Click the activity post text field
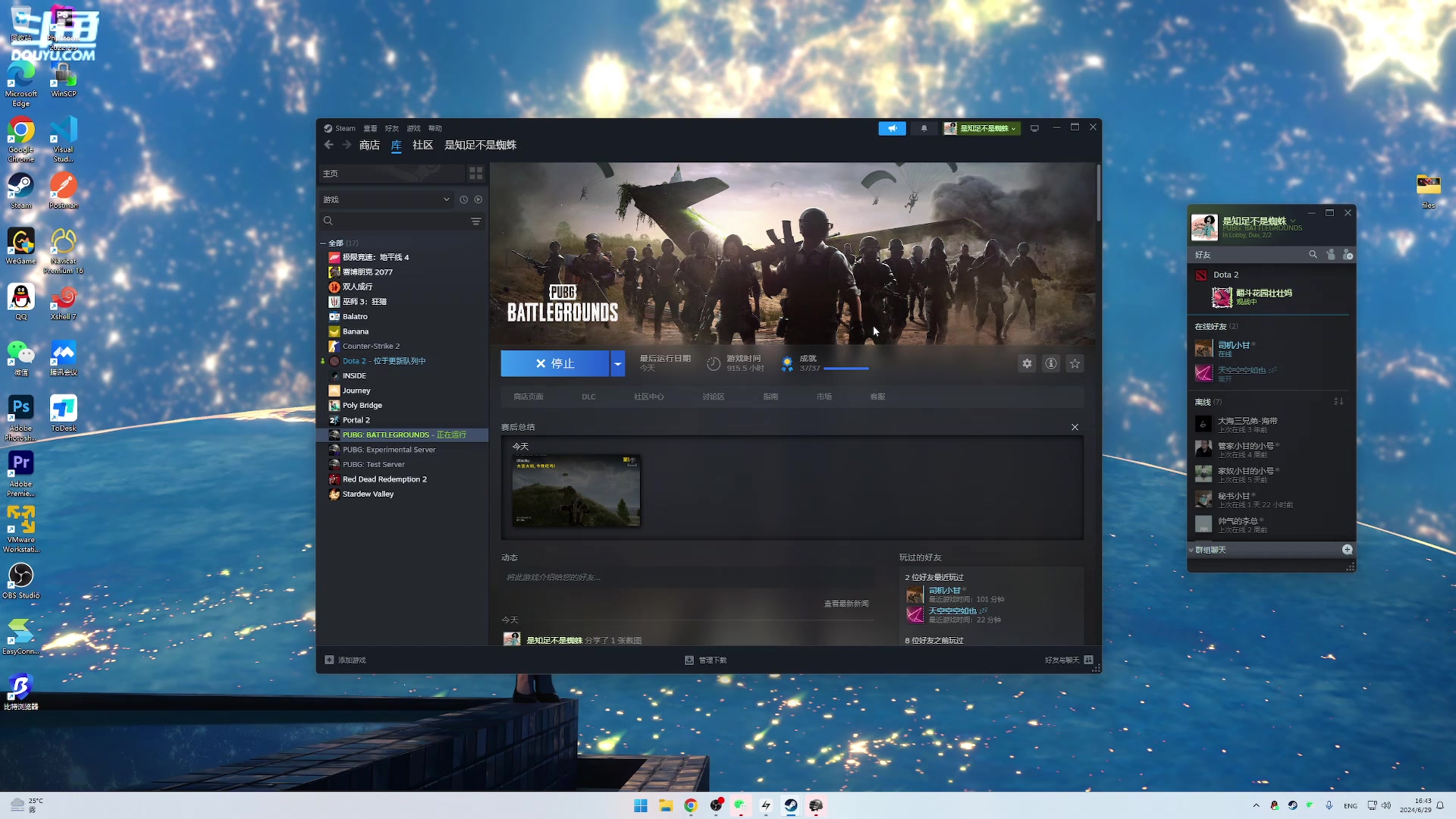This screenshot has height=819, width=1456. point(687,578)
